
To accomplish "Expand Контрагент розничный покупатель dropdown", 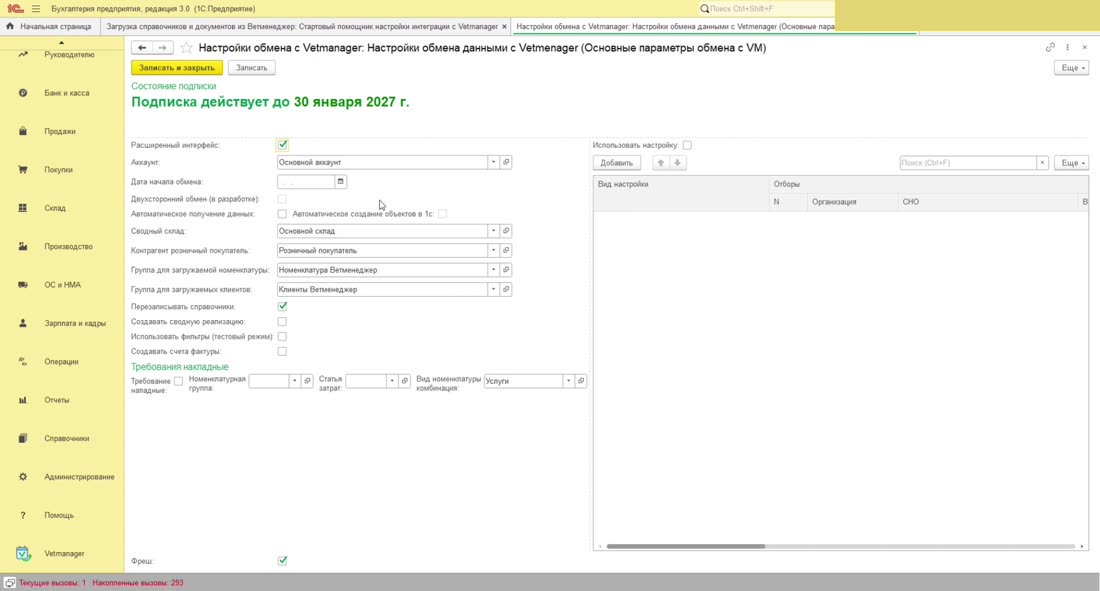I will pos(493,251).
